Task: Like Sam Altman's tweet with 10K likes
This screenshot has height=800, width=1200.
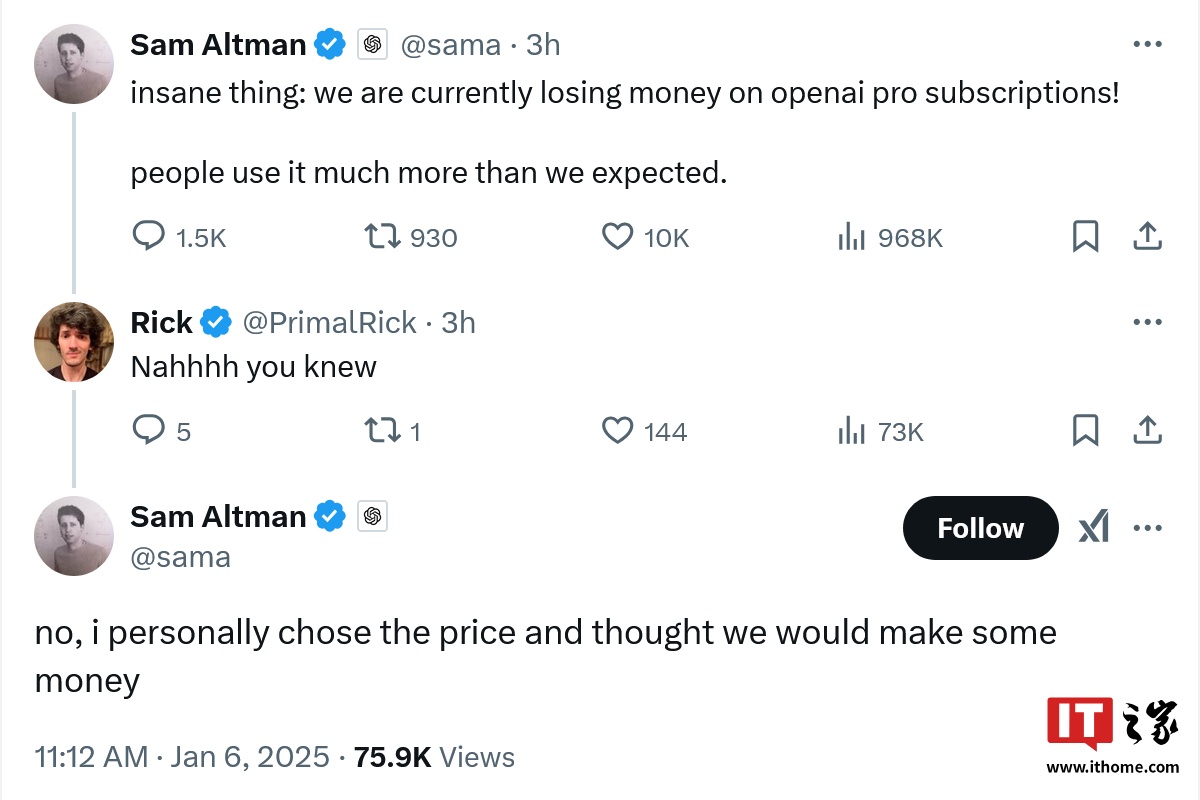Action: click(x=618, y=237)
